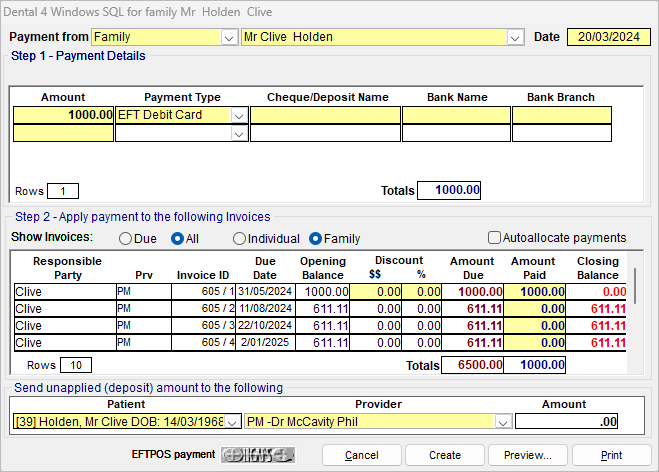This screenshot has width=659, height=472.
Task: Click Amount Due 1000.00 for invoice 605 / 1
Action: coord(472,292)
